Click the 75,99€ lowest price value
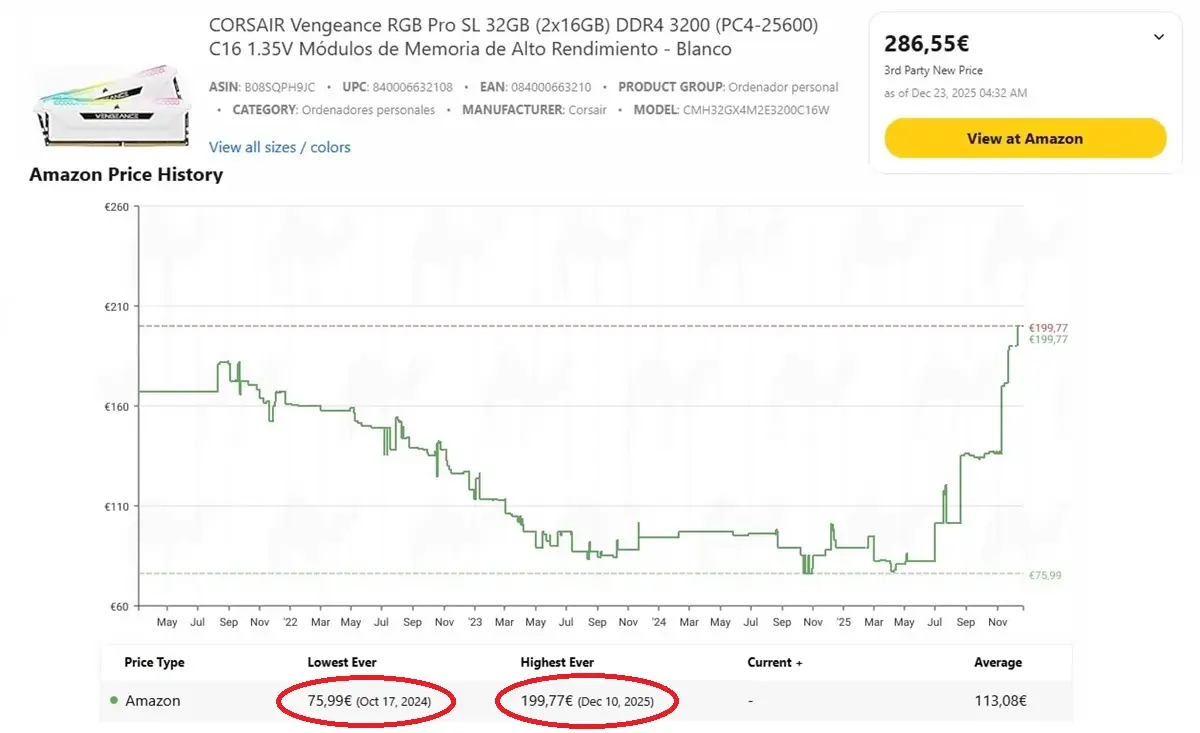Screen dimensions: 1200x733 pos(329,701)
